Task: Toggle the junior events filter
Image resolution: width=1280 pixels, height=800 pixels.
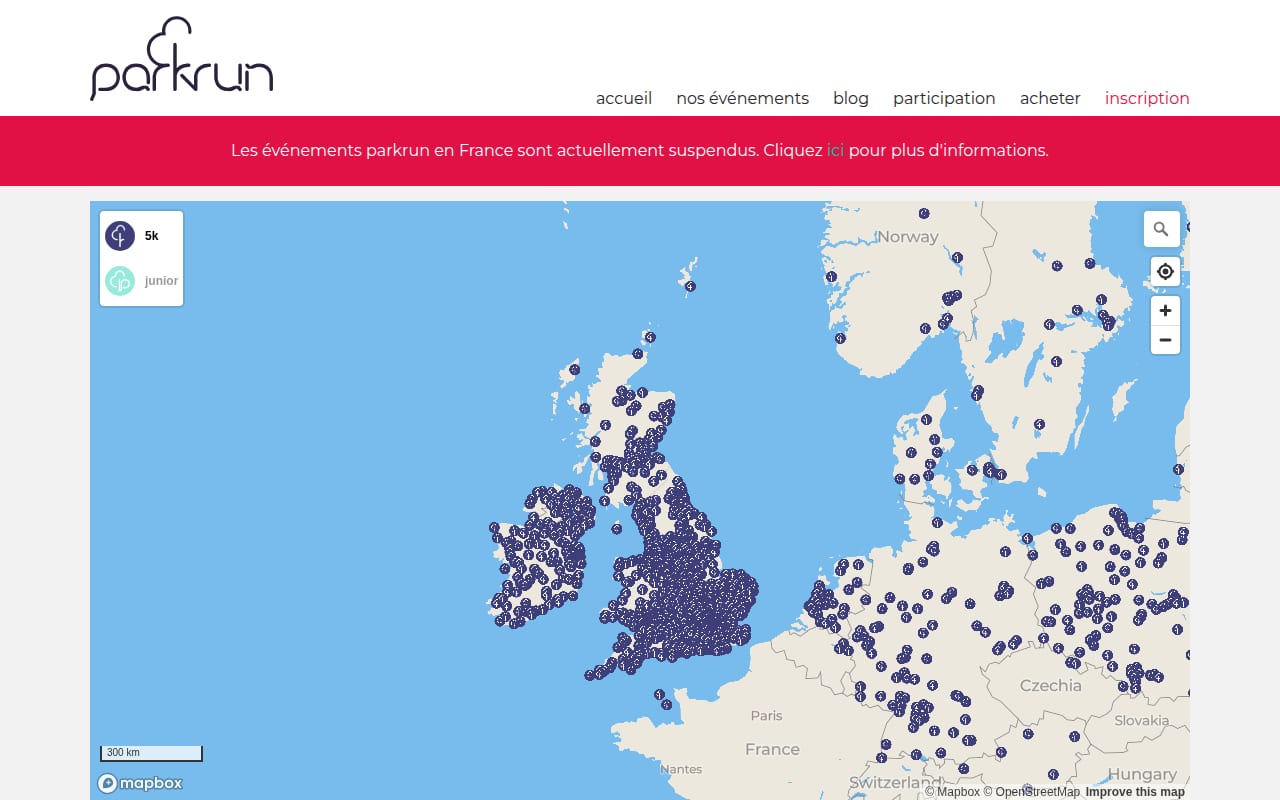Action: [141, 281]
